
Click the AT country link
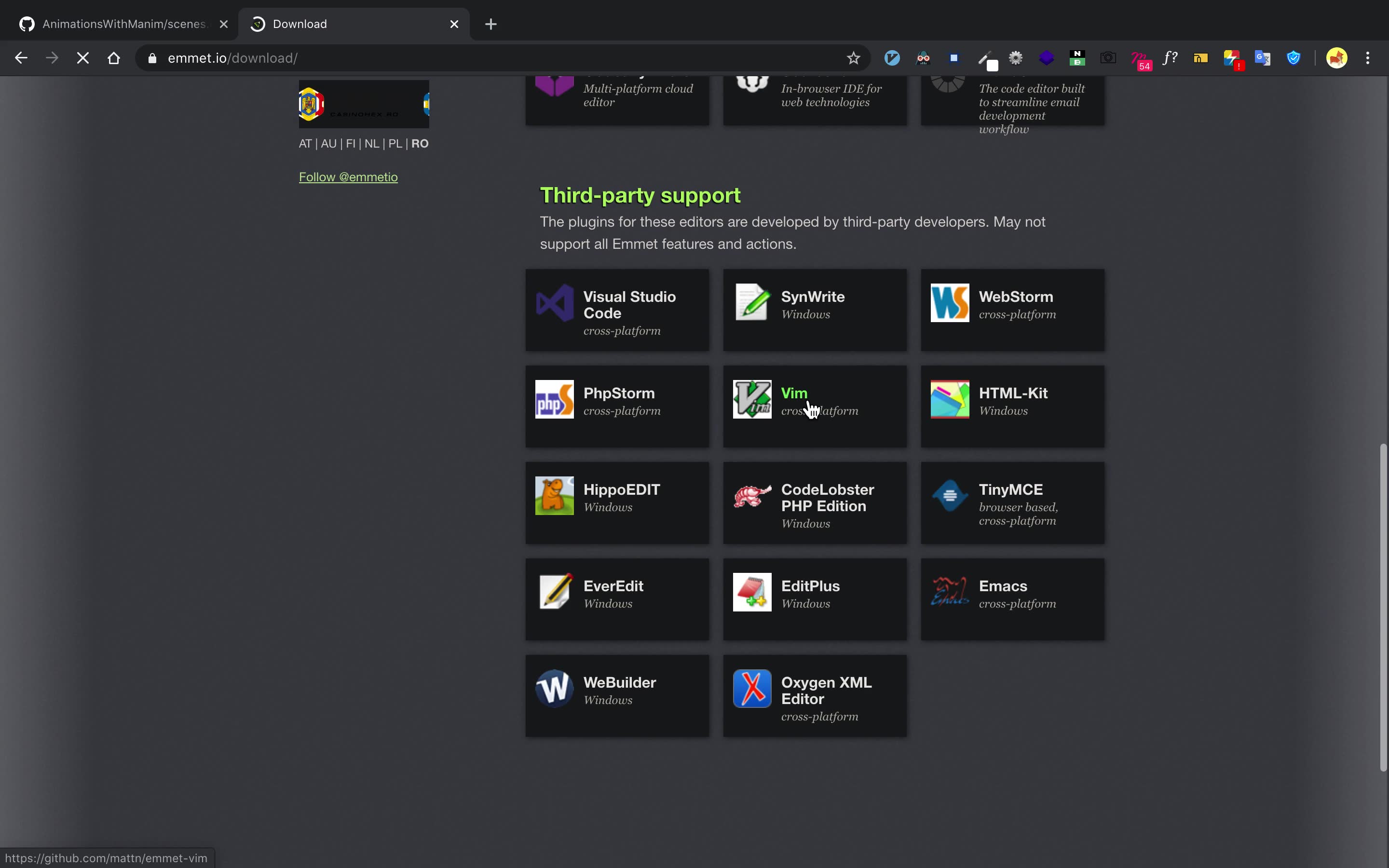tap(305, 144)
